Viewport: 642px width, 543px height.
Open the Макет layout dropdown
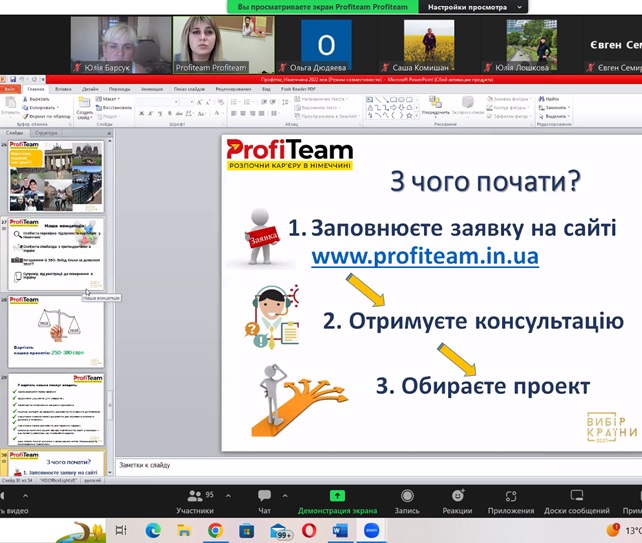(x=108, y=99)
